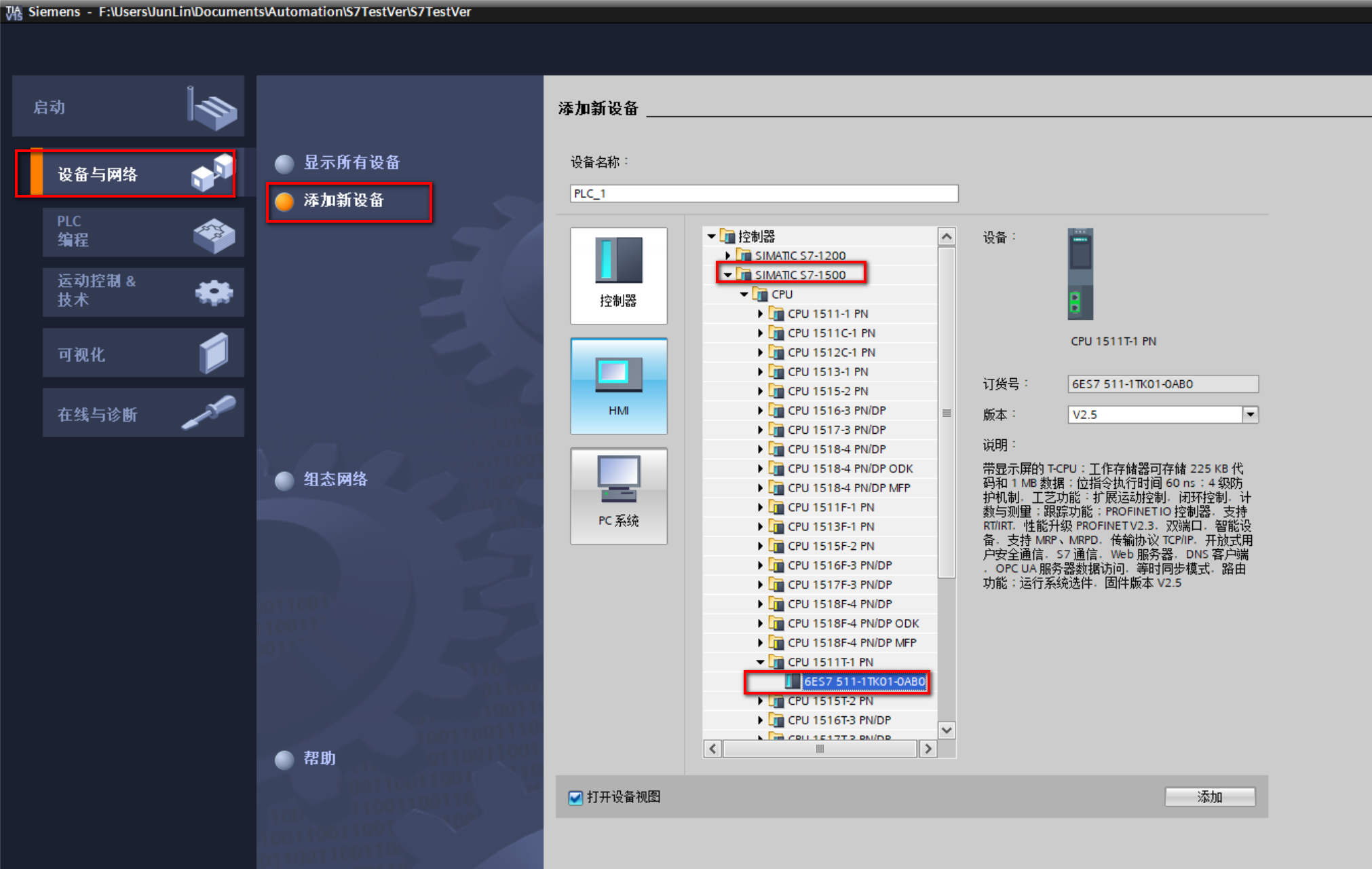Click the CPU 1518F-4 PN/DP folder icon
1372x869 pixels.
pos(776,603)
